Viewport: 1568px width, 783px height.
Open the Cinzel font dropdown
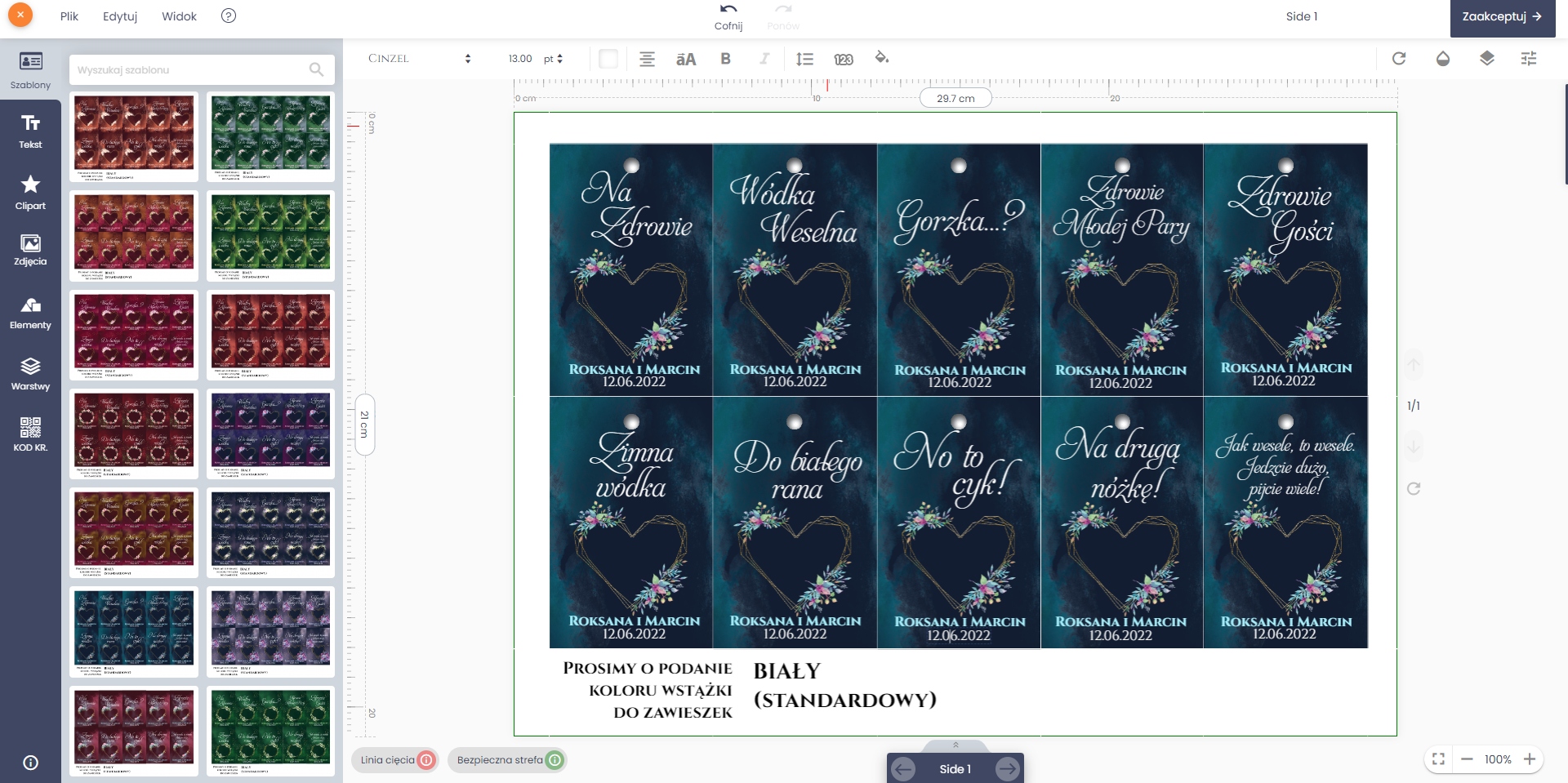pos(420,59)
